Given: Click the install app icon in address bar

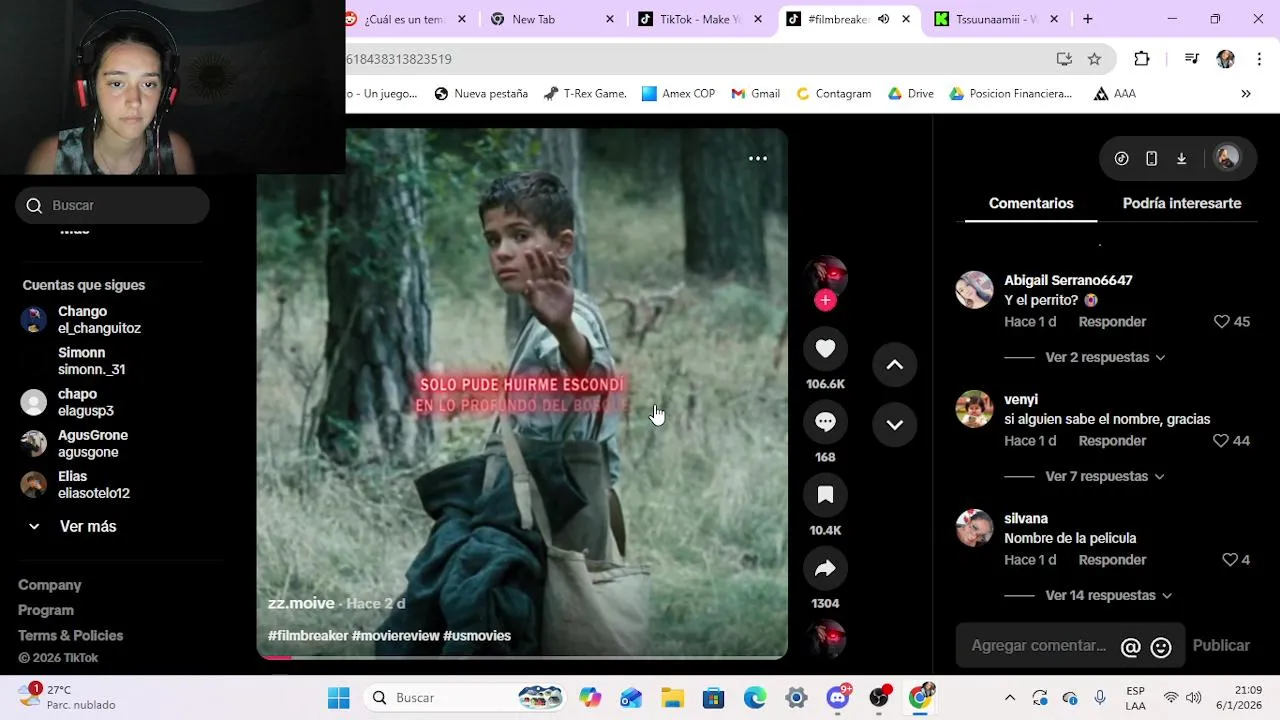Looking at the screenshot, I should coord(1064,59).
